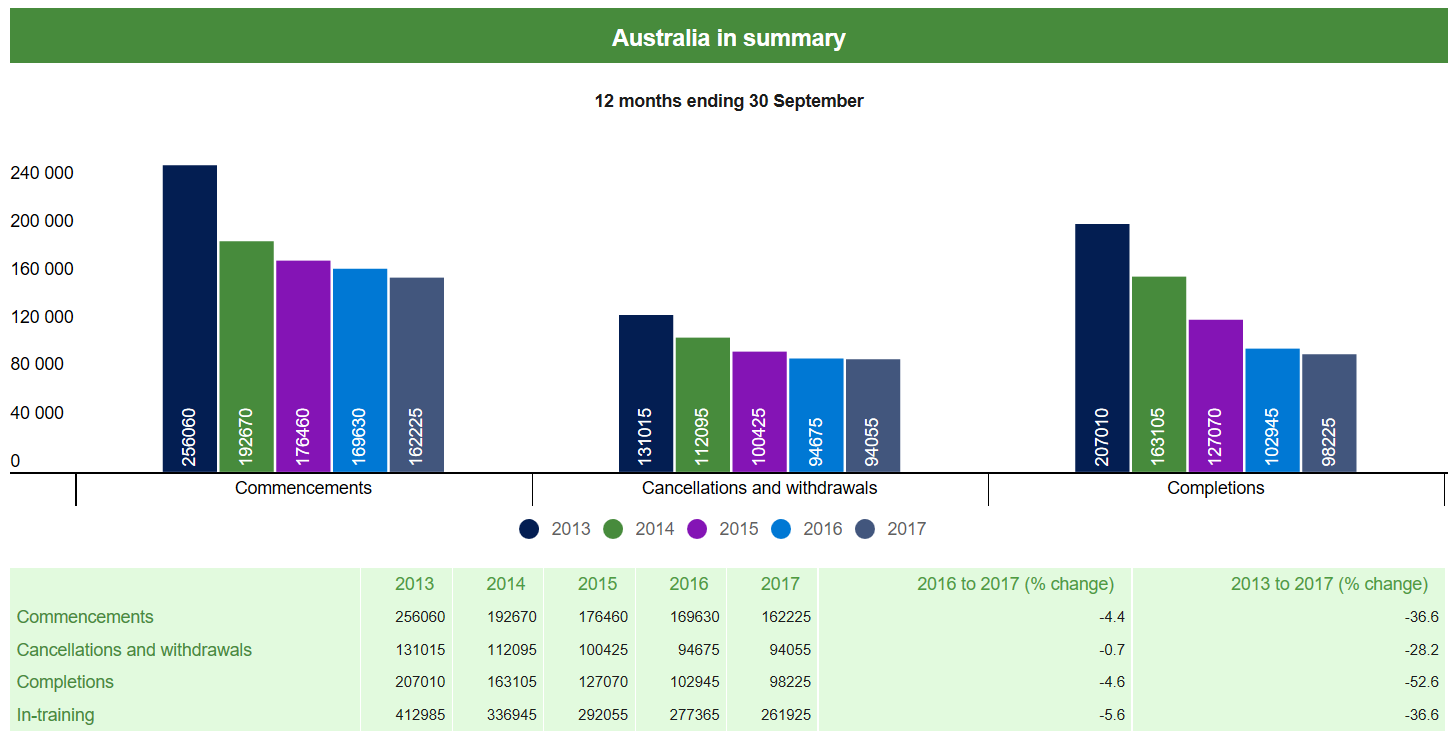Click the "240 000" y-axis label
Image resolution: width=1451 pixels, height=733 pixels.
(x=42, y=173)
